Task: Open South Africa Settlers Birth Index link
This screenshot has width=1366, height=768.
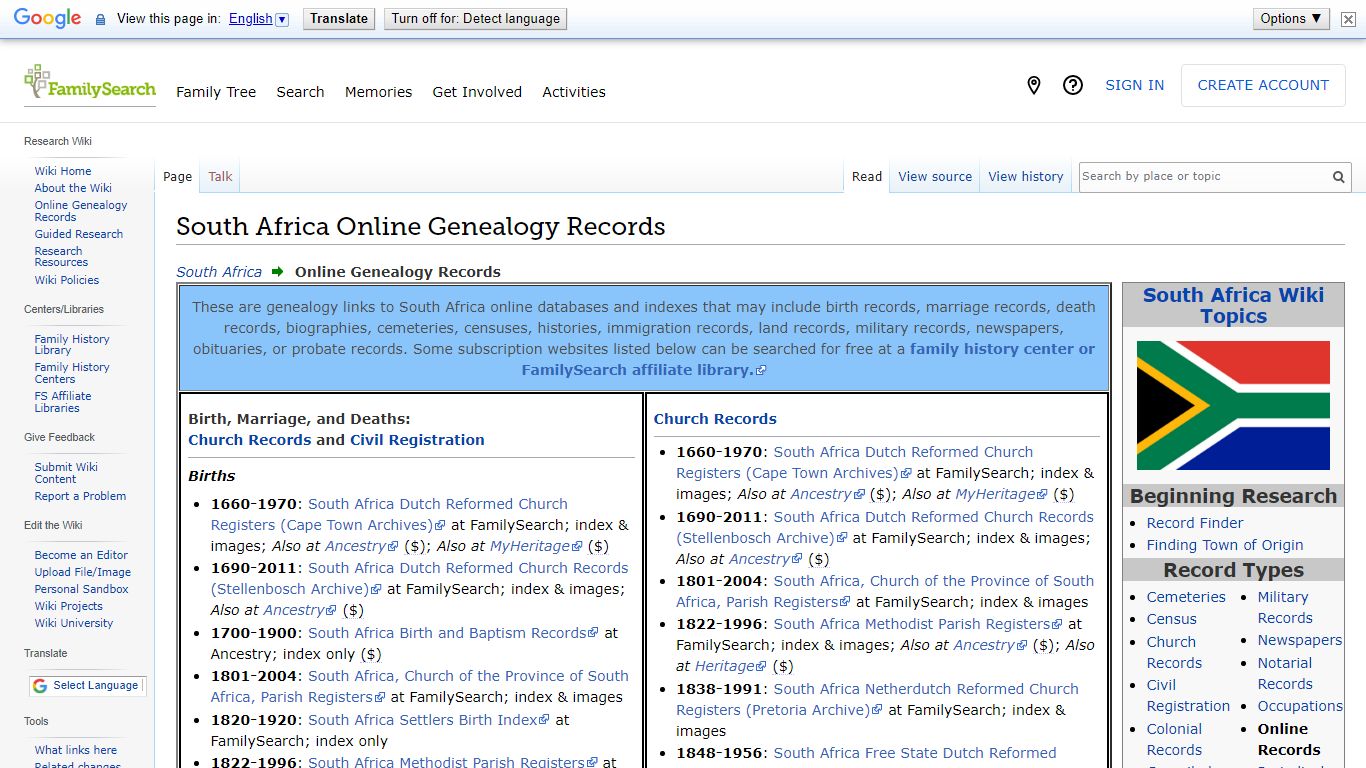Action: tap(429, 720)
